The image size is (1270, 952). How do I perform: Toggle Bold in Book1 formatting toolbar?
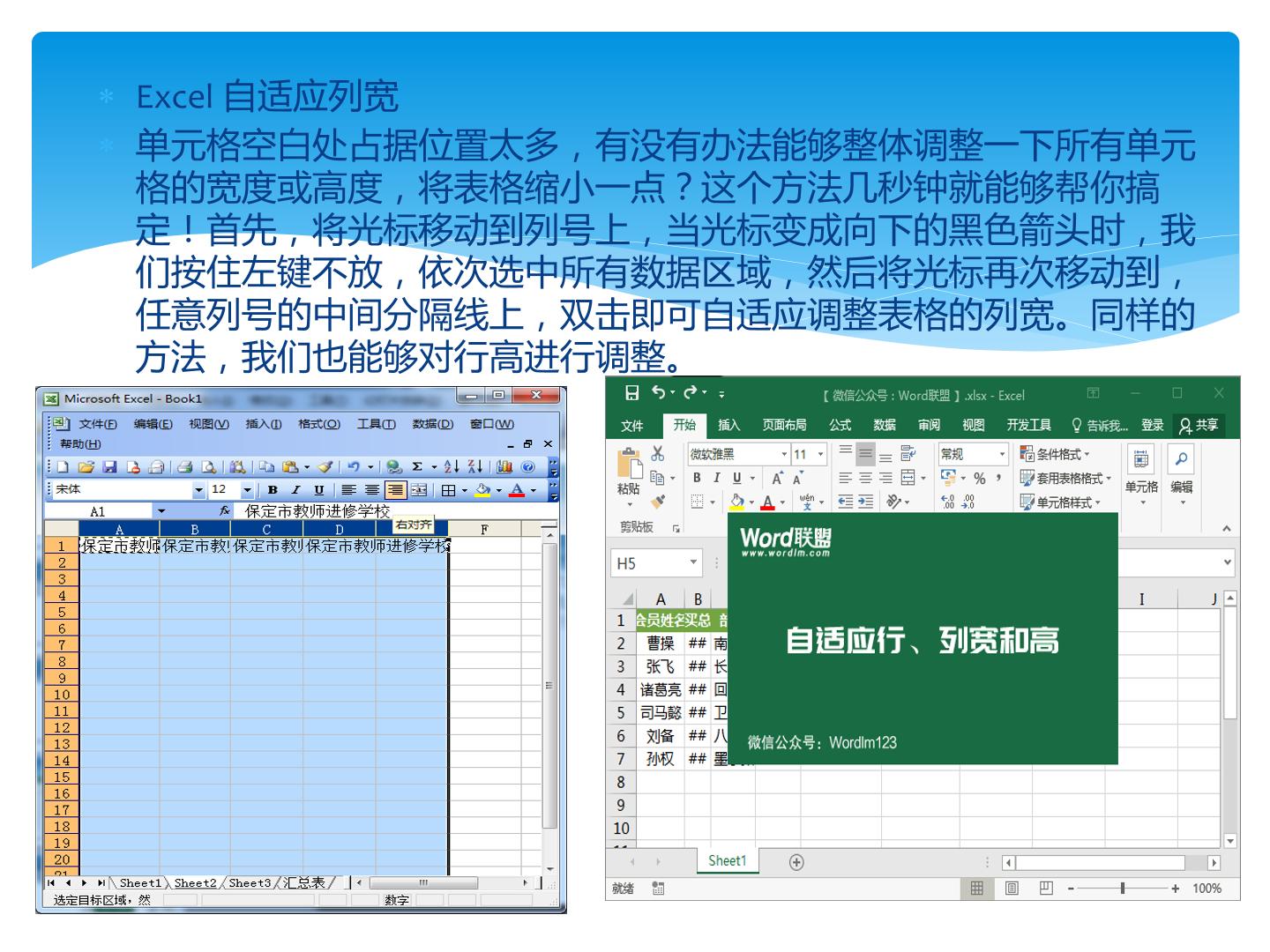[273, 490]
